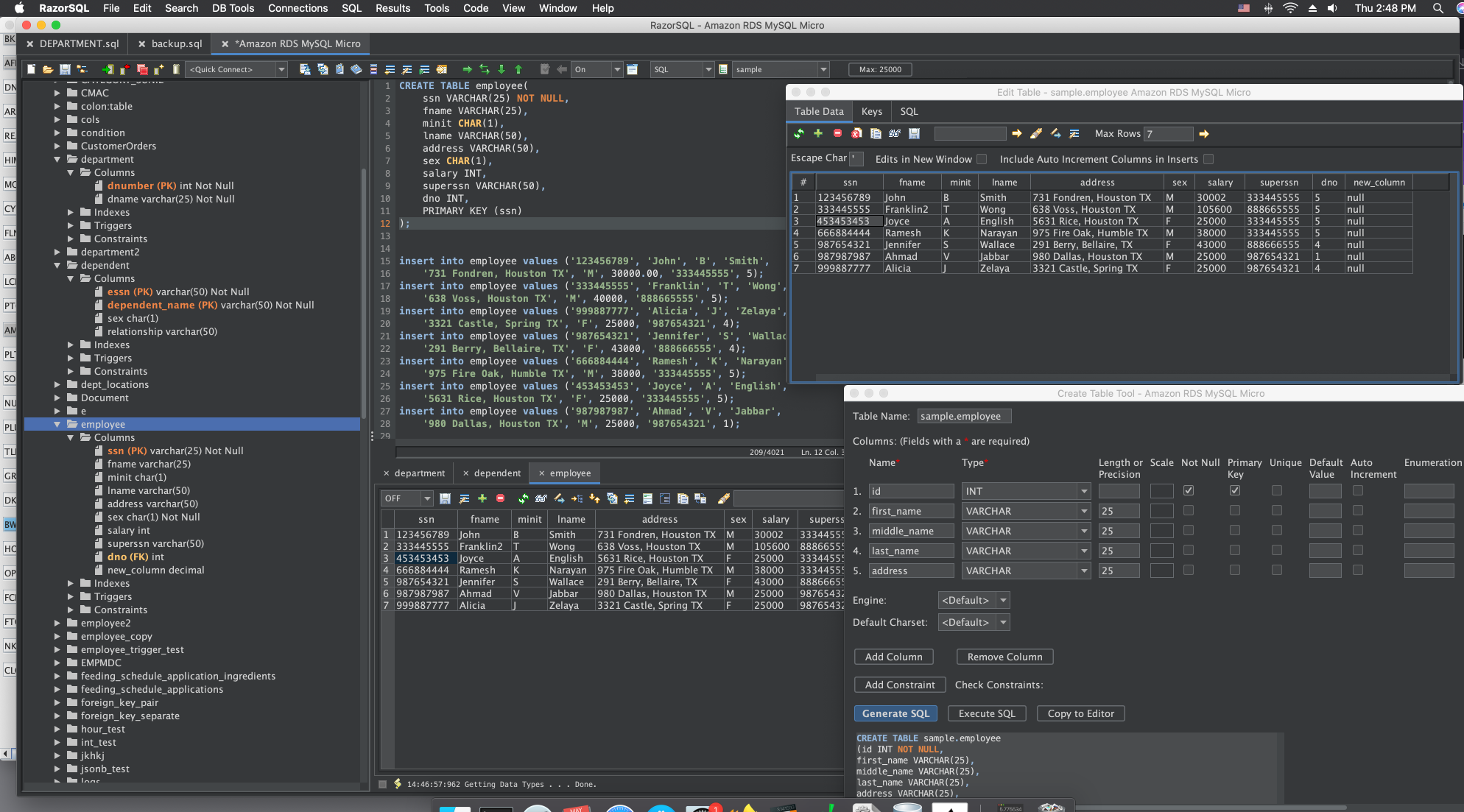Screen dimensions: 1464x812
Task: Click the Max Rows input field
Action: pyautogui.click(x=1168, y=134)
